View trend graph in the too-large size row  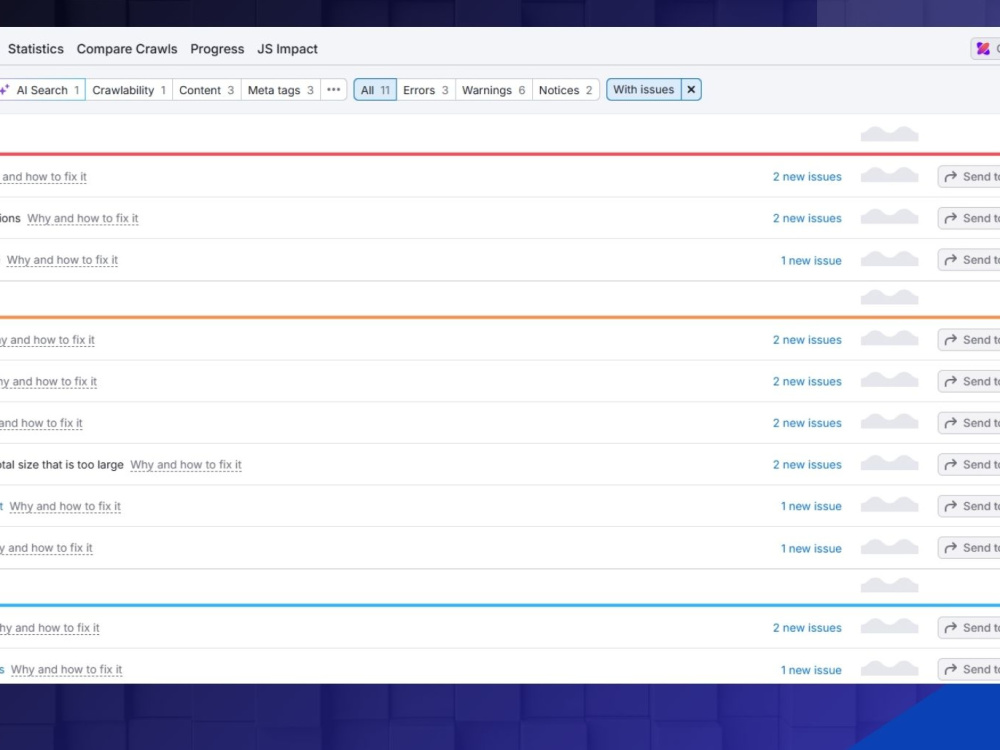coord(890,463)
